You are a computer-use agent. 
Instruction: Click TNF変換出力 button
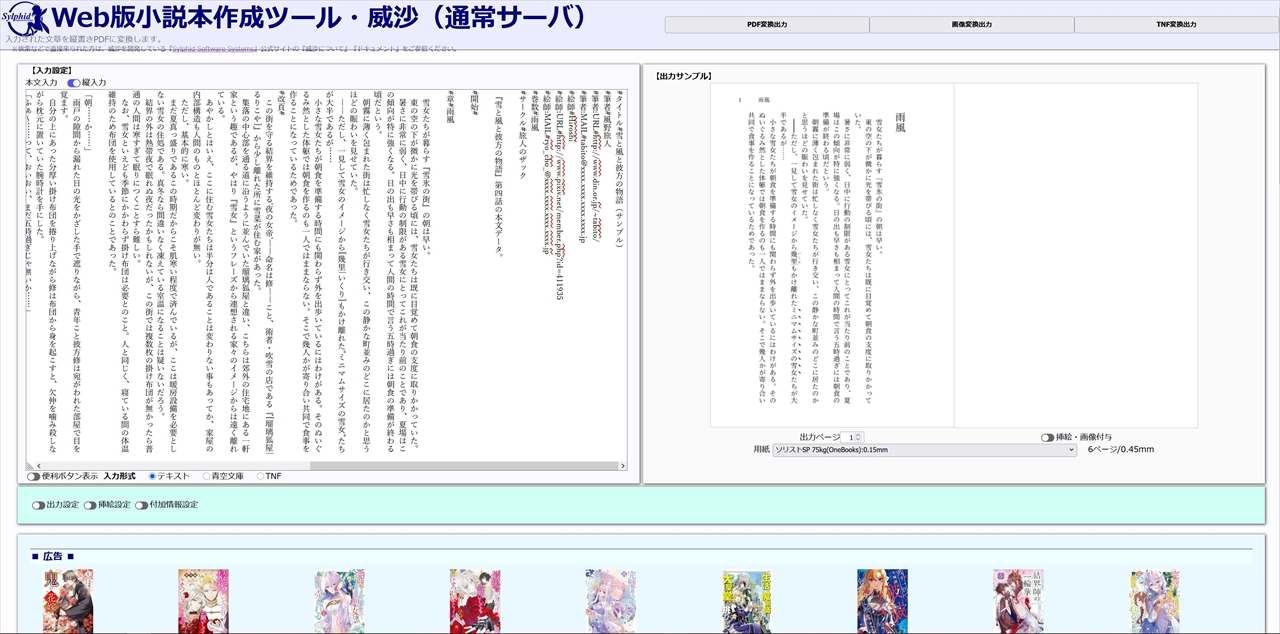coord(1176,24)
